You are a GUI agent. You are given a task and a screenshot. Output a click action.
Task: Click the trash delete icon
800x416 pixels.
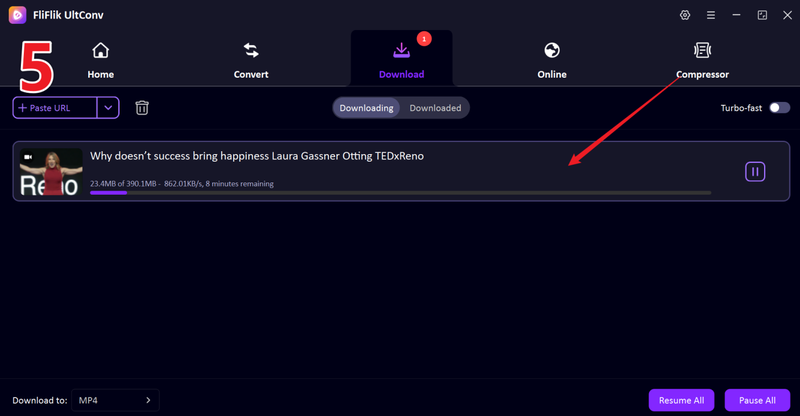(x=142, y=108)
